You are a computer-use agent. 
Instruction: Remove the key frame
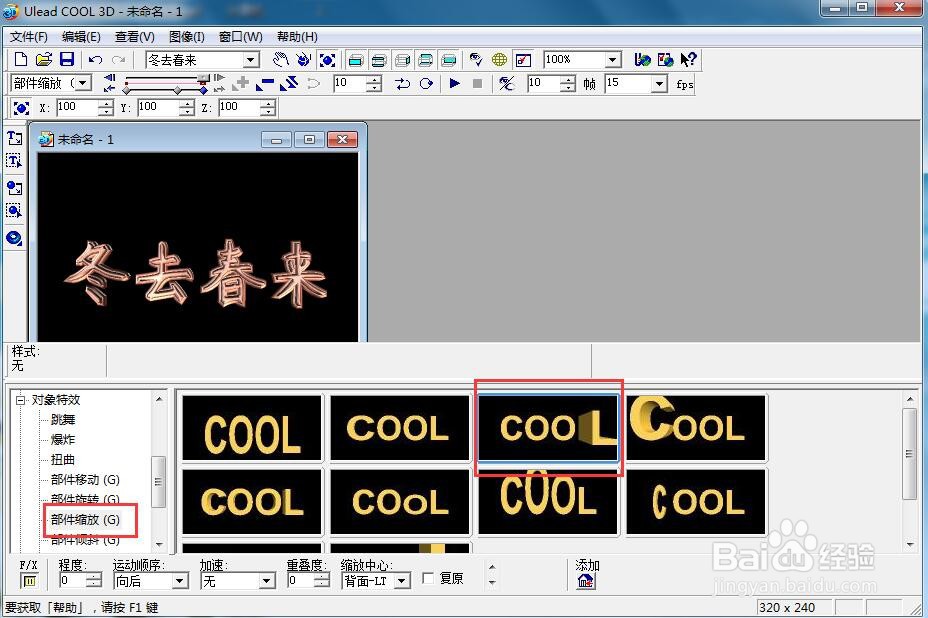pos(265,83)
